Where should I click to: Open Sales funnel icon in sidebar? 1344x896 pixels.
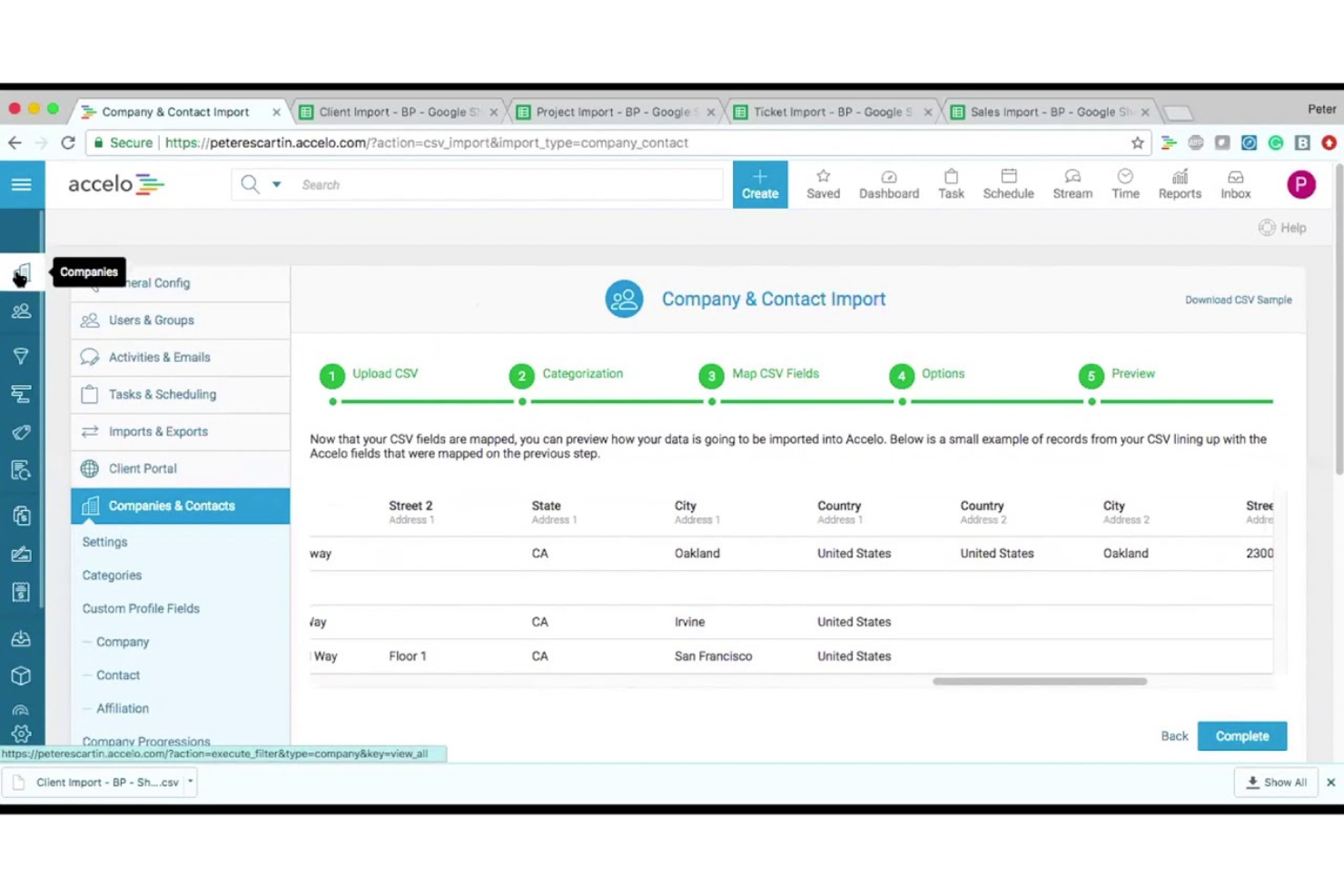pyautogui.click(x=22, y=356)
